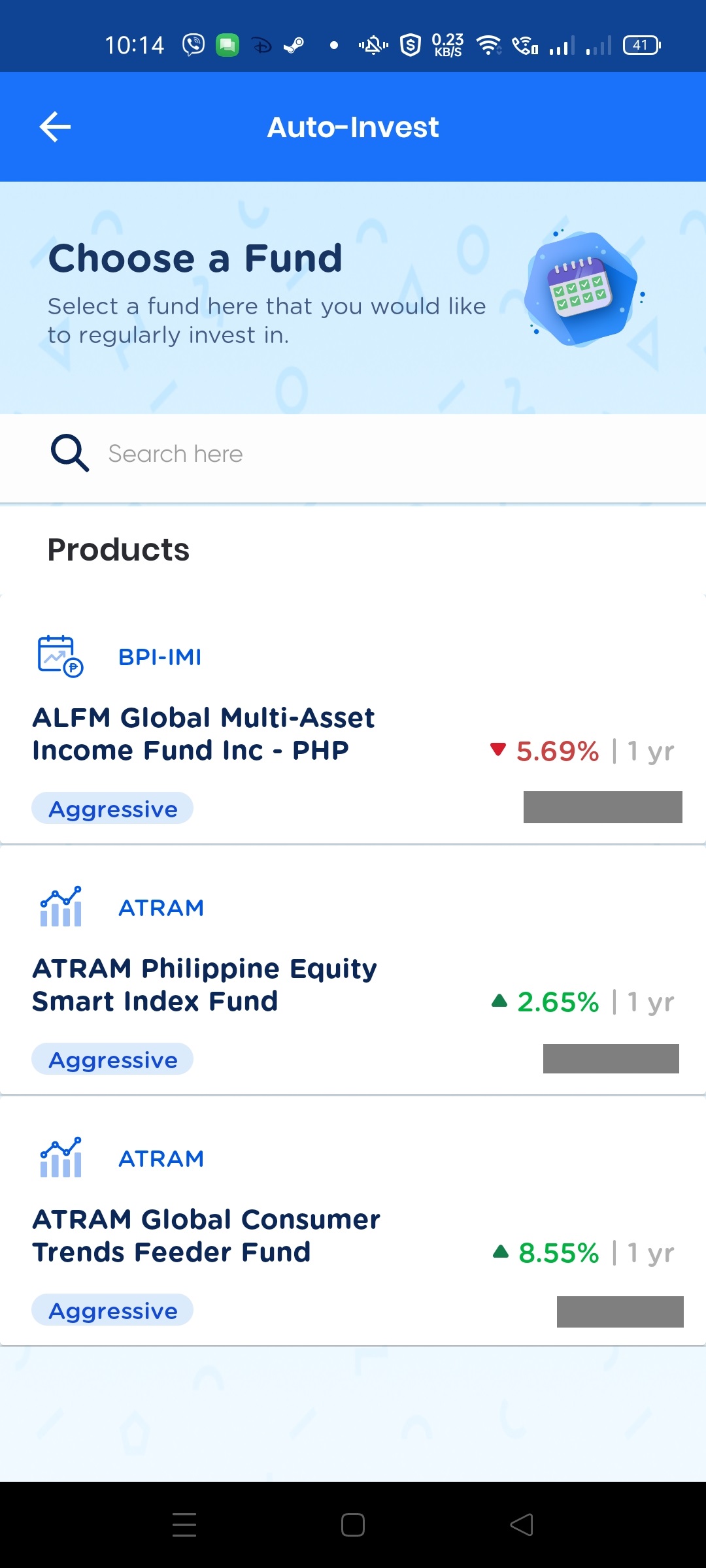Tap the 5.69% one-year return figure
Screen dimensions: 706x1568
[557, 751]
